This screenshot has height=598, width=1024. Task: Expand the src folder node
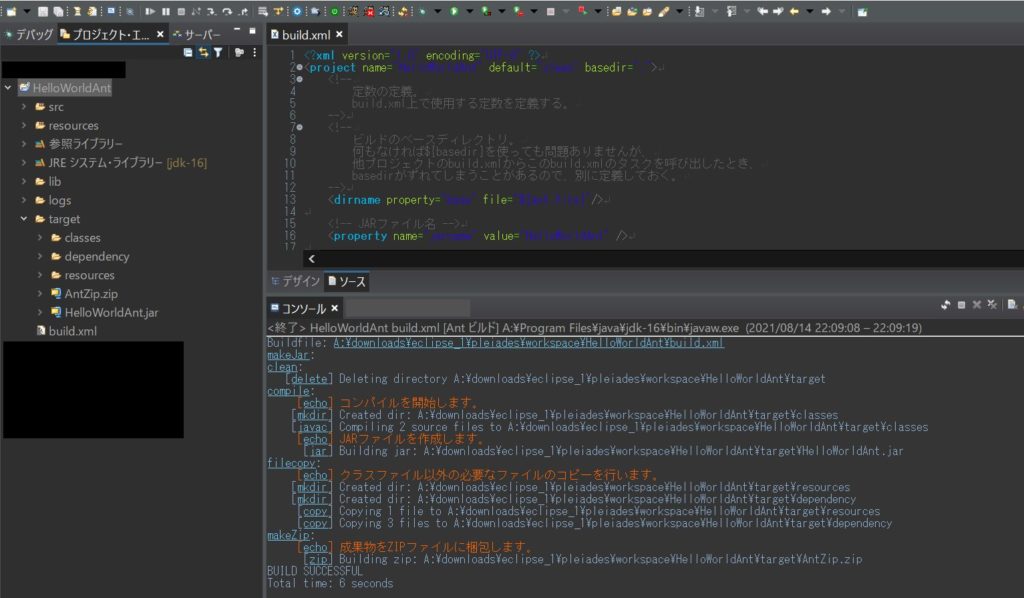(23, 107)
